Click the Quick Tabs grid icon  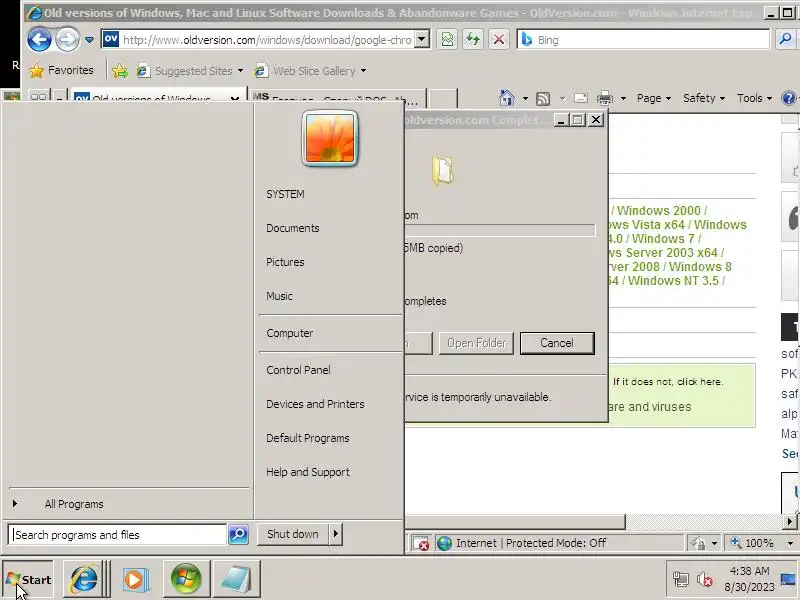pyautogui.click(x=38, y=96)
